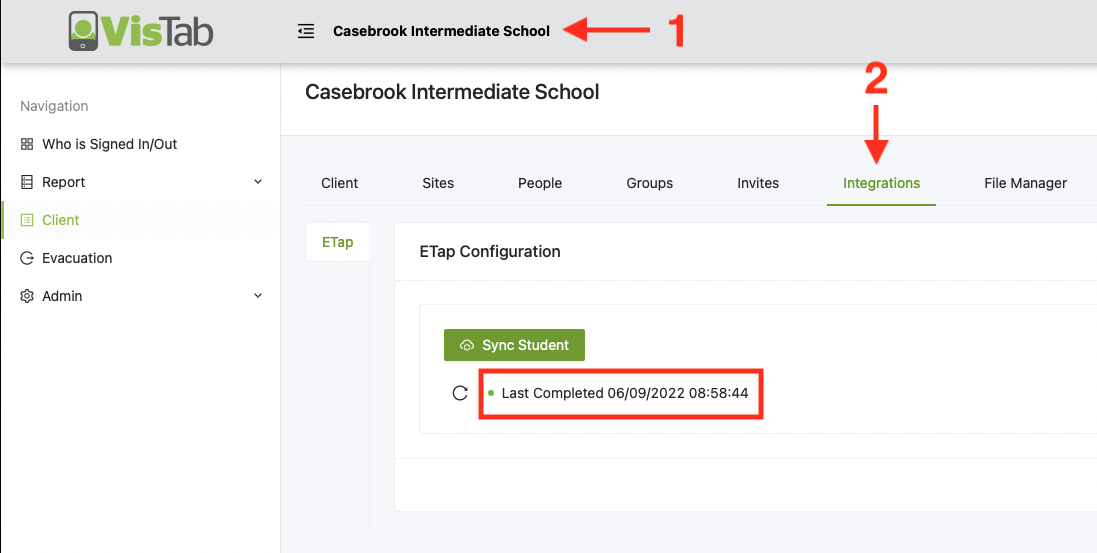Select the ETap side tab
The width and height of the screenshot is (1097, 553).
(x=337, y=242)
